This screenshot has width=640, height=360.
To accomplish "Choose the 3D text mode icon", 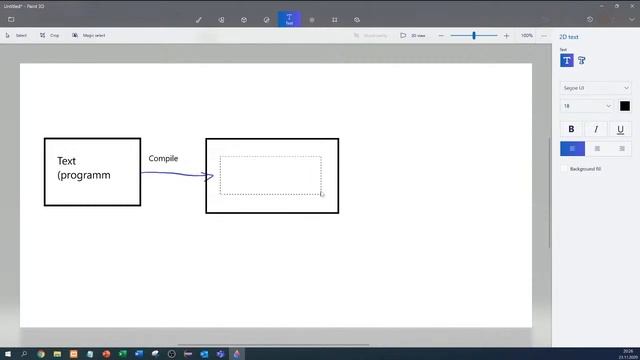I will (x=582, y=60).
